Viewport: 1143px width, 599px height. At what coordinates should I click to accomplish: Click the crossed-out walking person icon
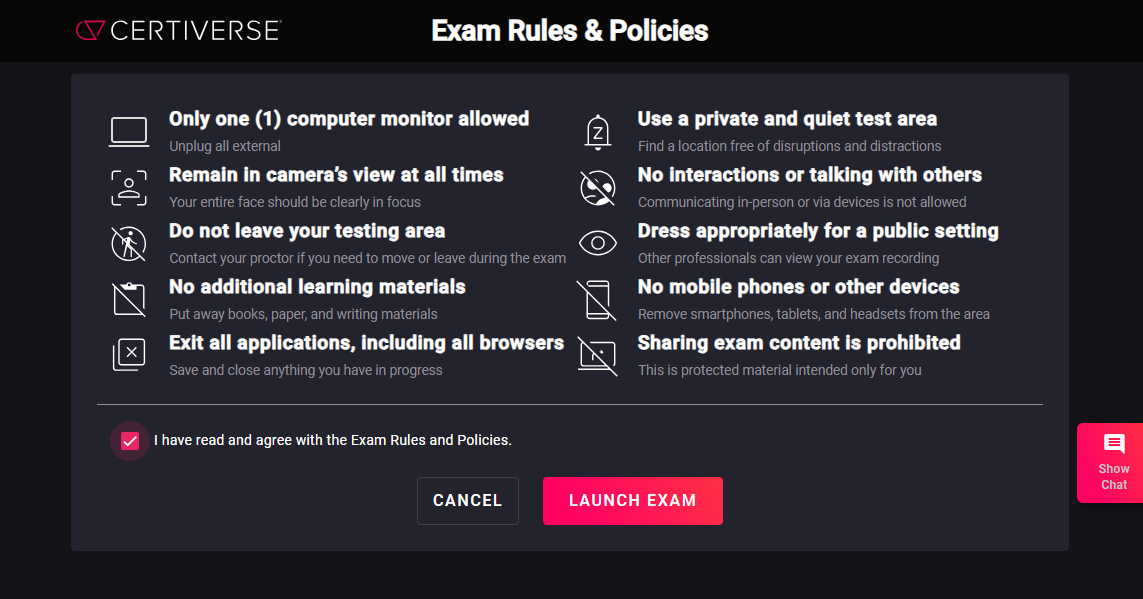point(129,243)
